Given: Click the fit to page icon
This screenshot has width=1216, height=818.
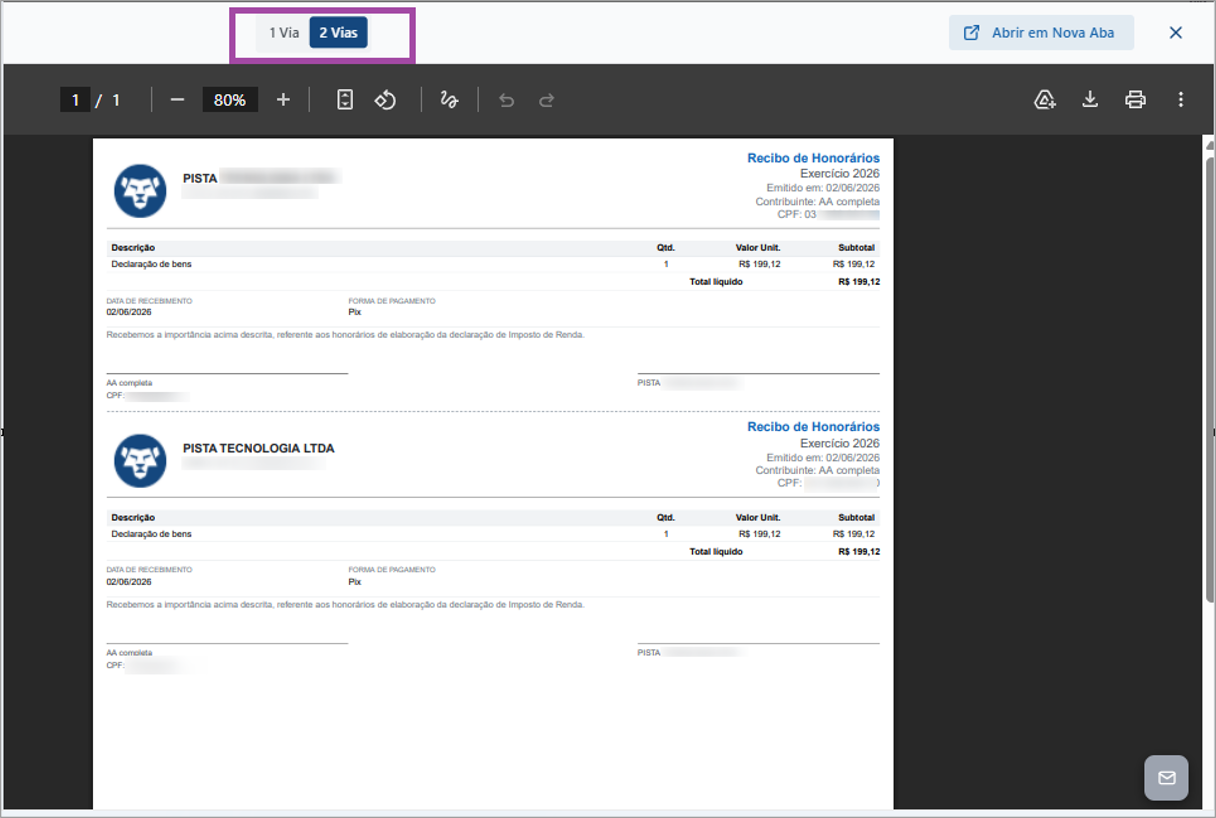Looking at the screenshot, I should (x=345, y=100).
